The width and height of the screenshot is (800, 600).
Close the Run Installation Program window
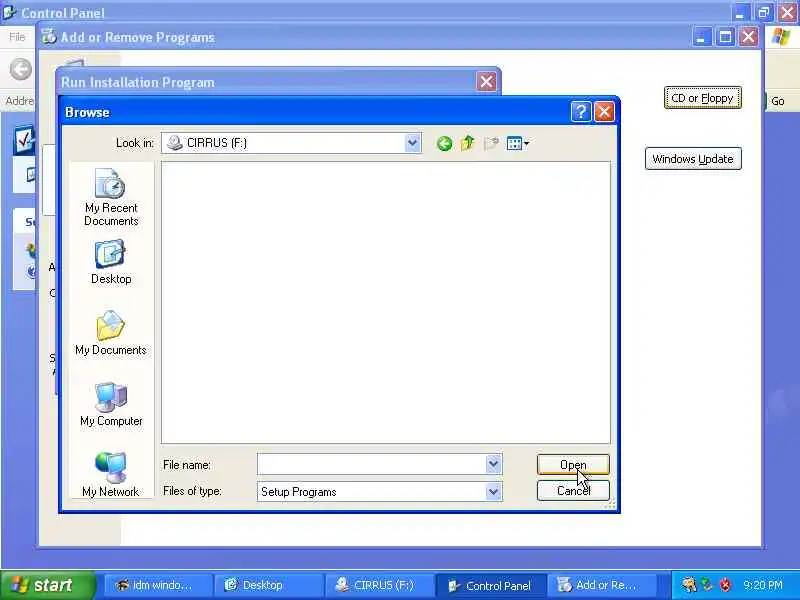[486, 82]
